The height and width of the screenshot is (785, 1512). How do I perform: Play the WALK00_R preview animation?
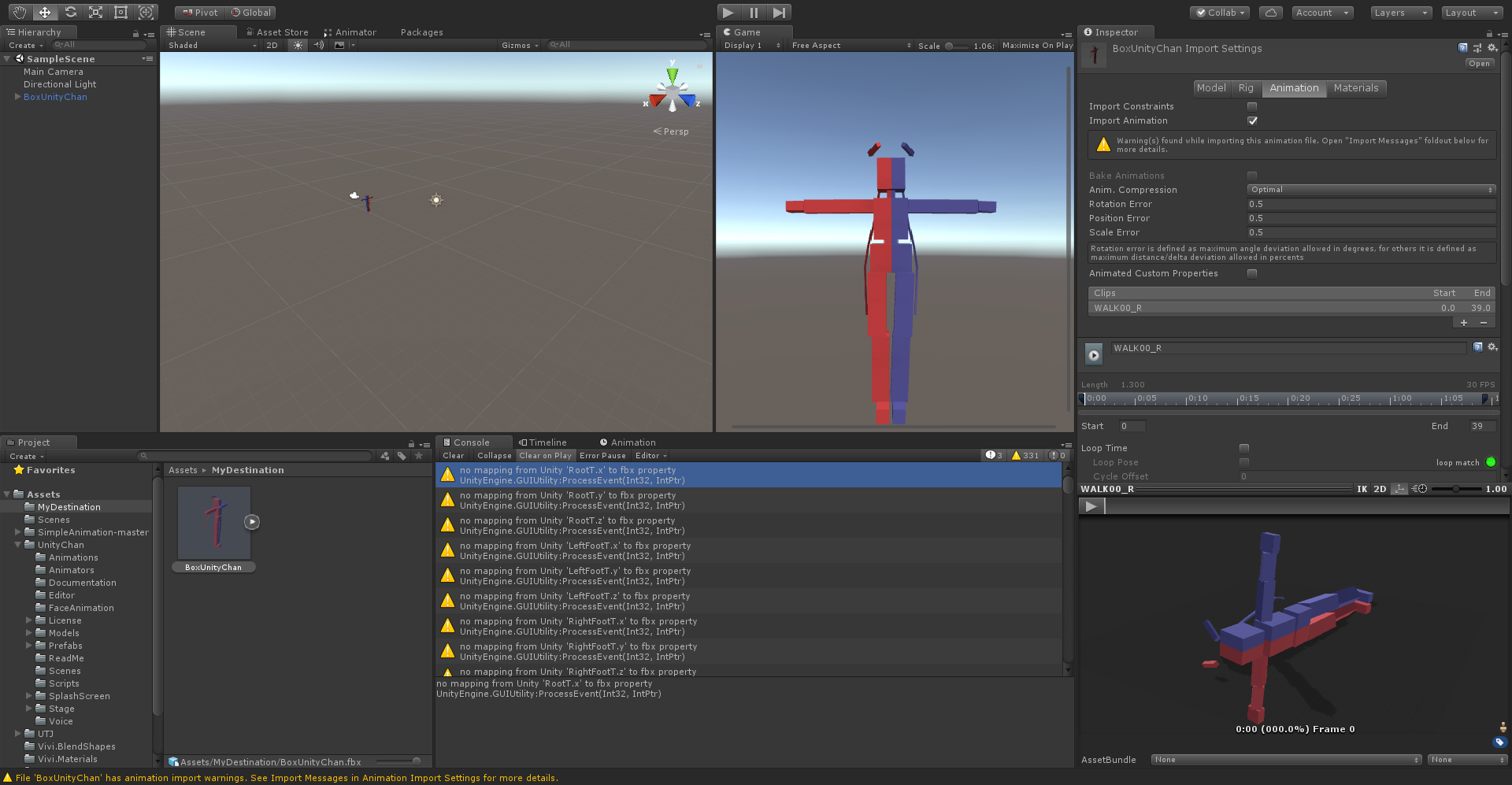[x=1091, y=506]
